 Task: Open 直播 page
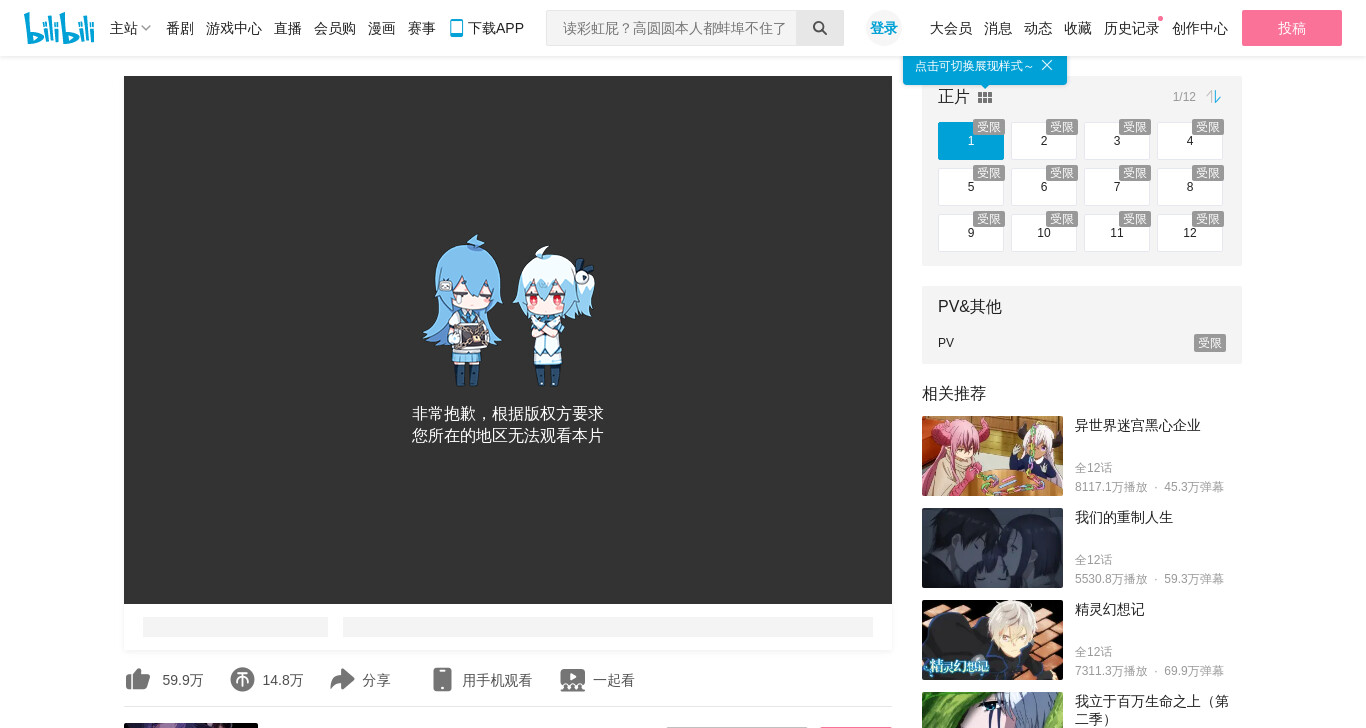pos(288,28)
